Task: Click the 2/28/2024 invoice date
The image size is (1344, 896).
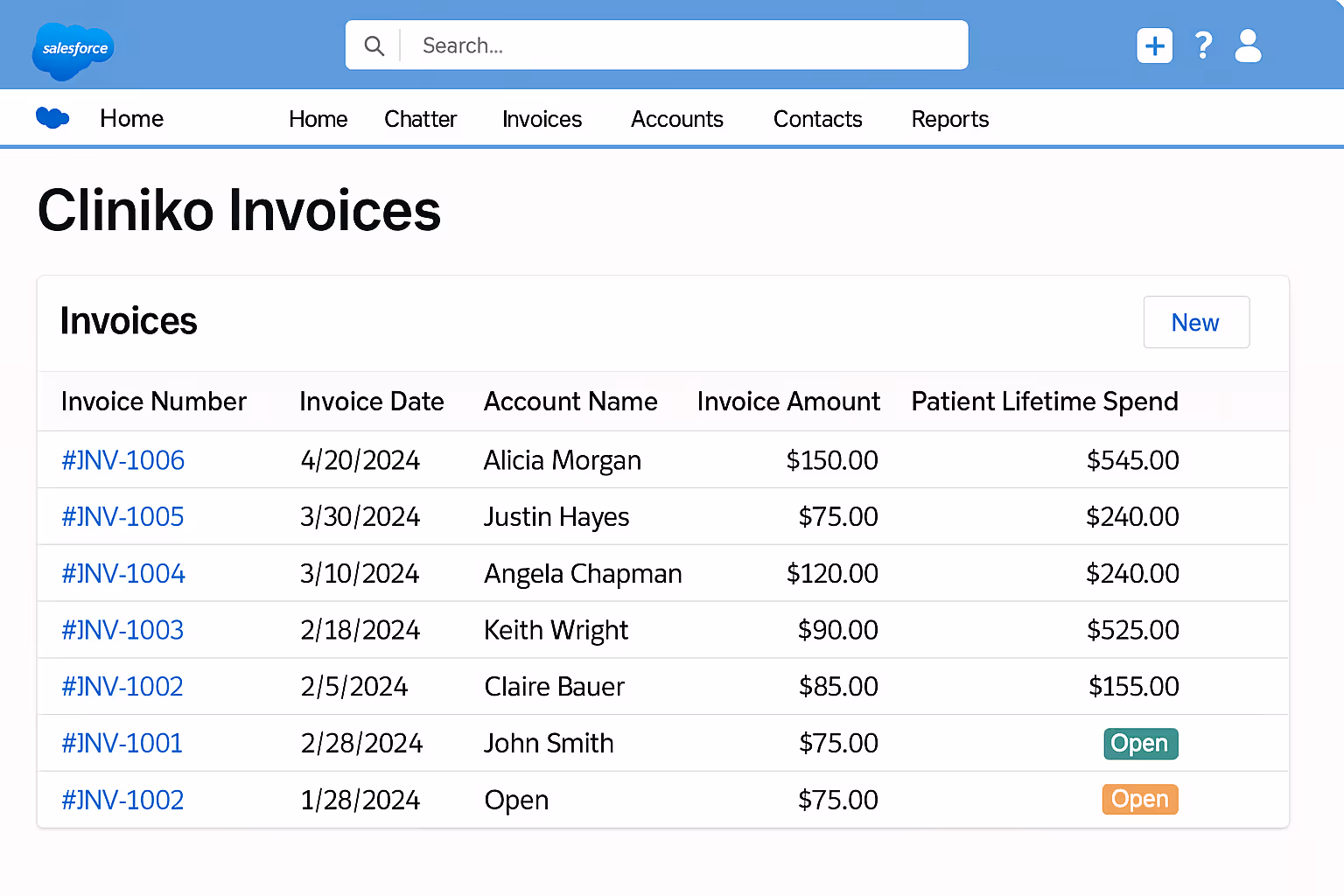Action: pyautogui.click(x=361, y=744)
